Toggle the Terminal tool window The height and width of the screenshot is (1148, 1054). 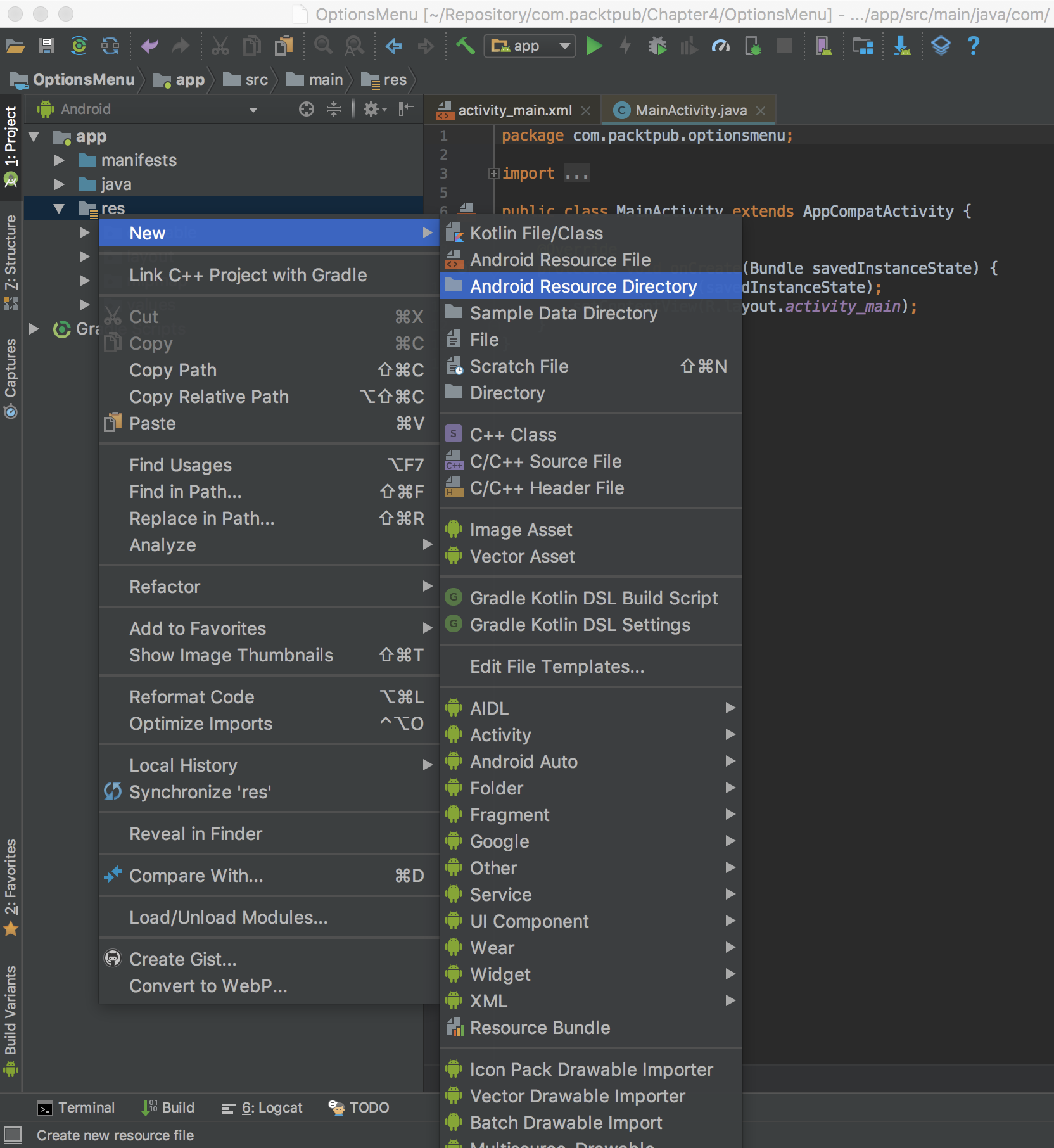click(77, 1107)
